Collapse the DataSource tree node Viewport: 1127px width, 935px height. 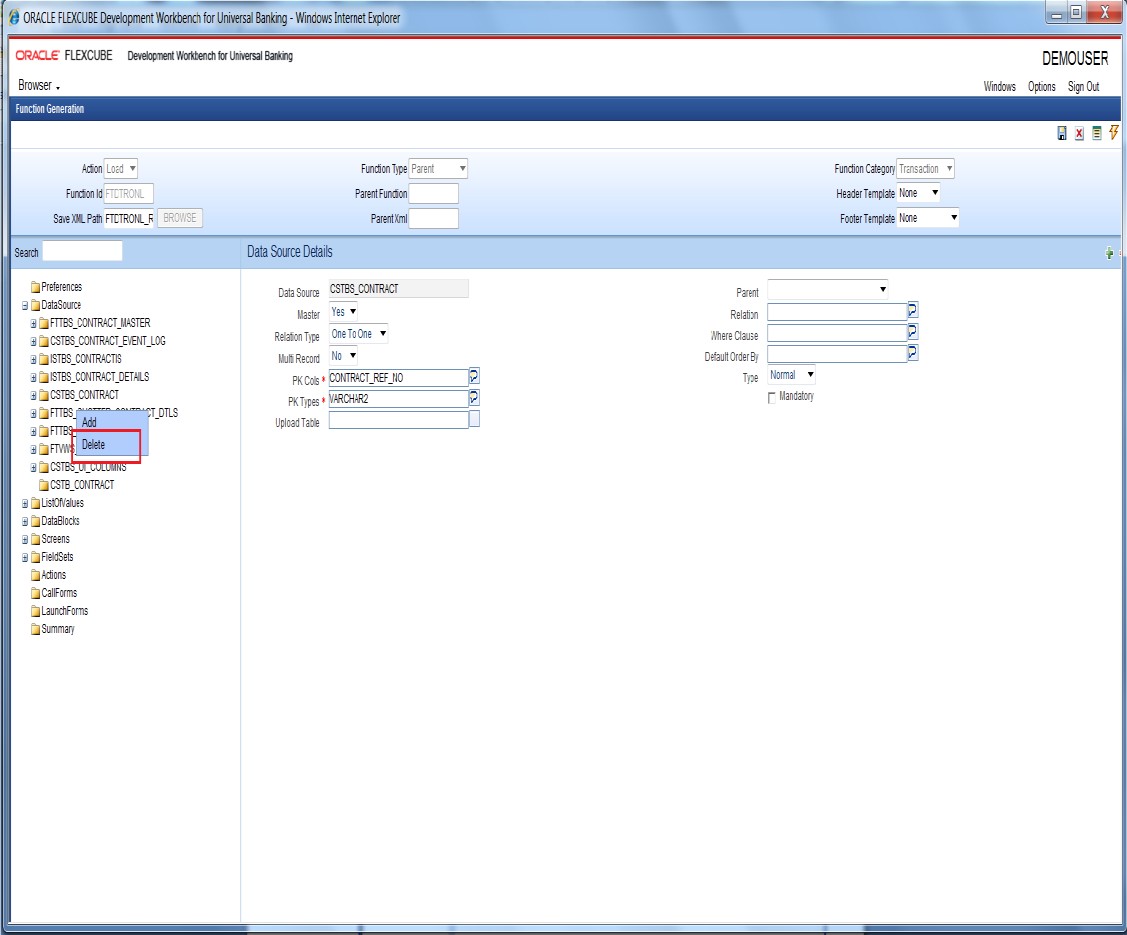click(25, 305)
